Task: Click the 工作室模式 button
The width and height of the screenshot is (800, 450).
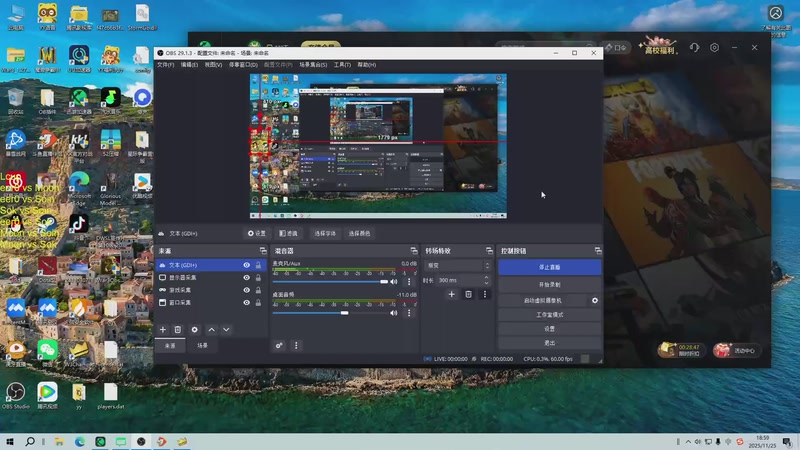Action: point(549,315)
